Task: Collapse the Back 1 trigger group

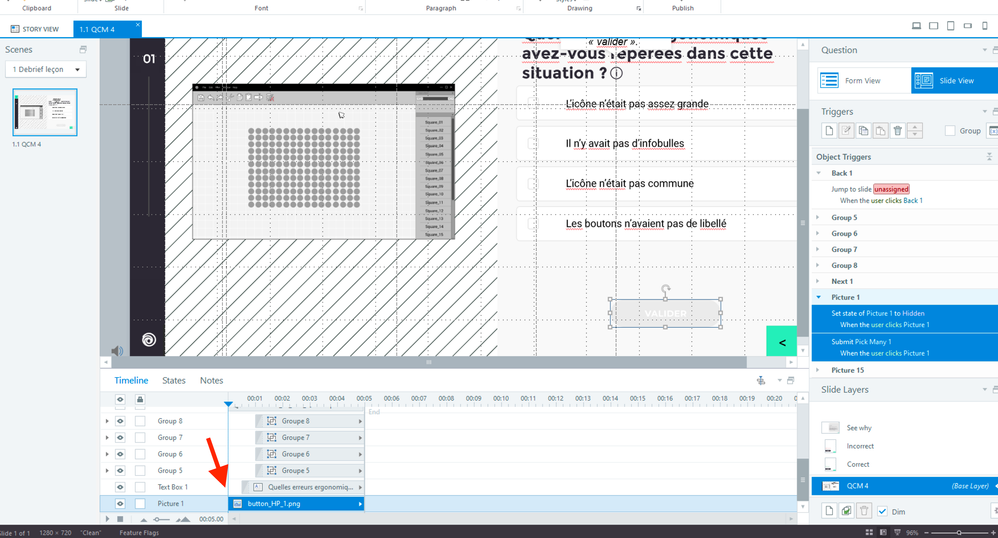Action: tap(819, 173)
